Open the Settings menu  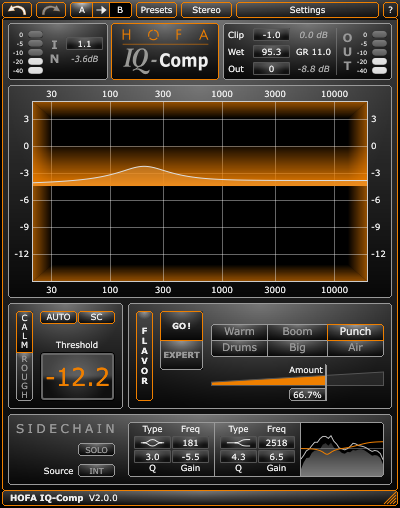point(307,10)
